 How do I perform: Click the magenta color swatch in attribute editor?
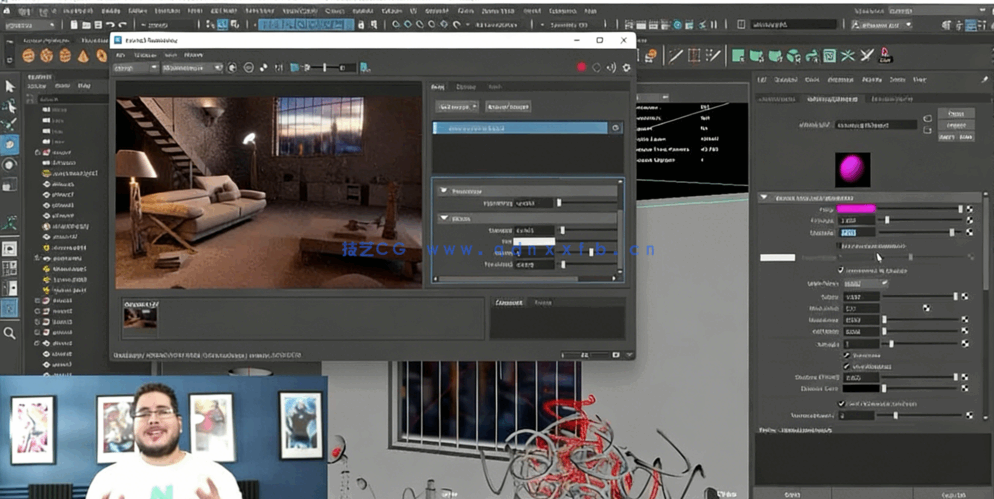857,209
